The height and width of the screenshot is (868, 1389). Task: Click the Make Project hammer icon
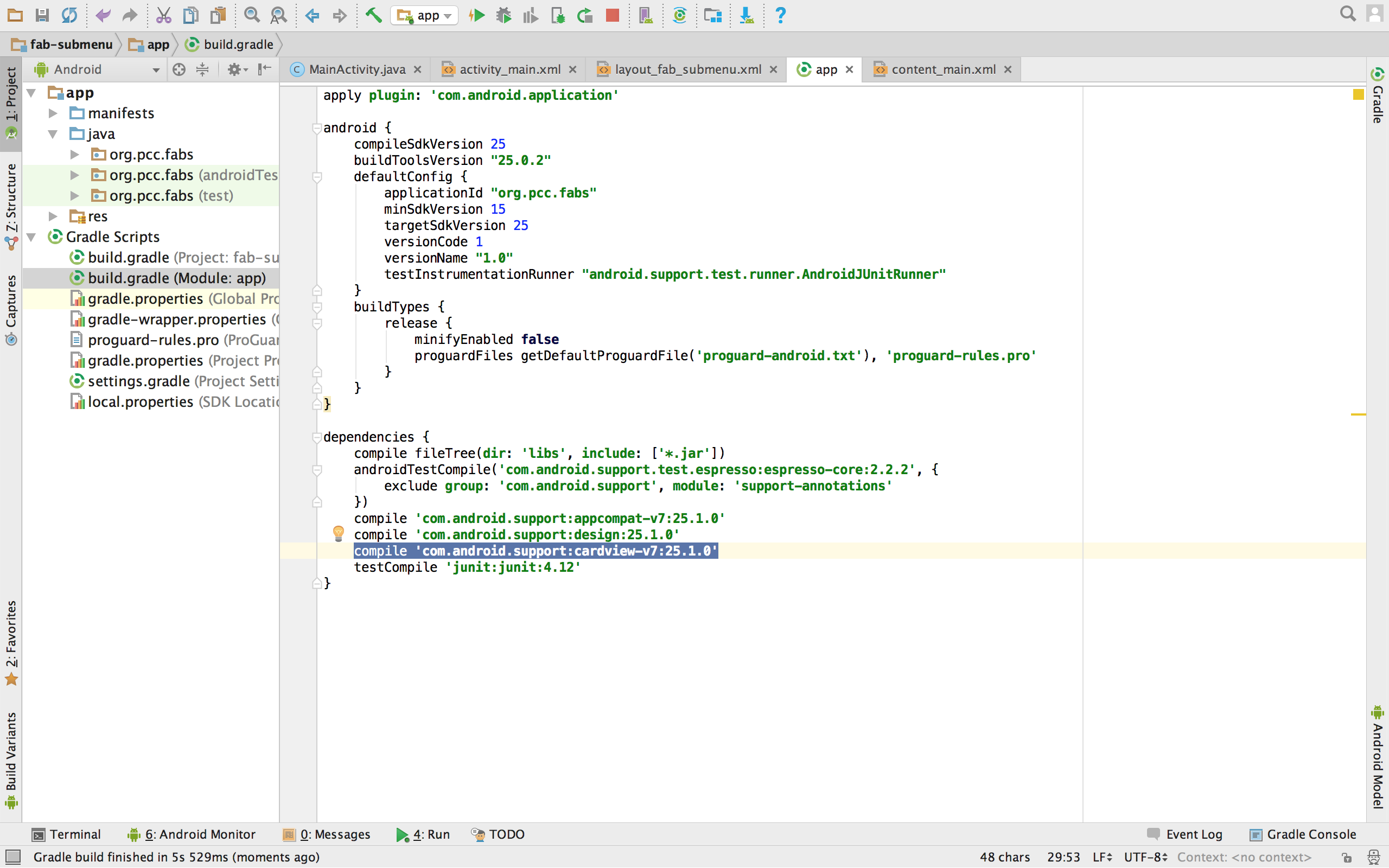(374, 16)
